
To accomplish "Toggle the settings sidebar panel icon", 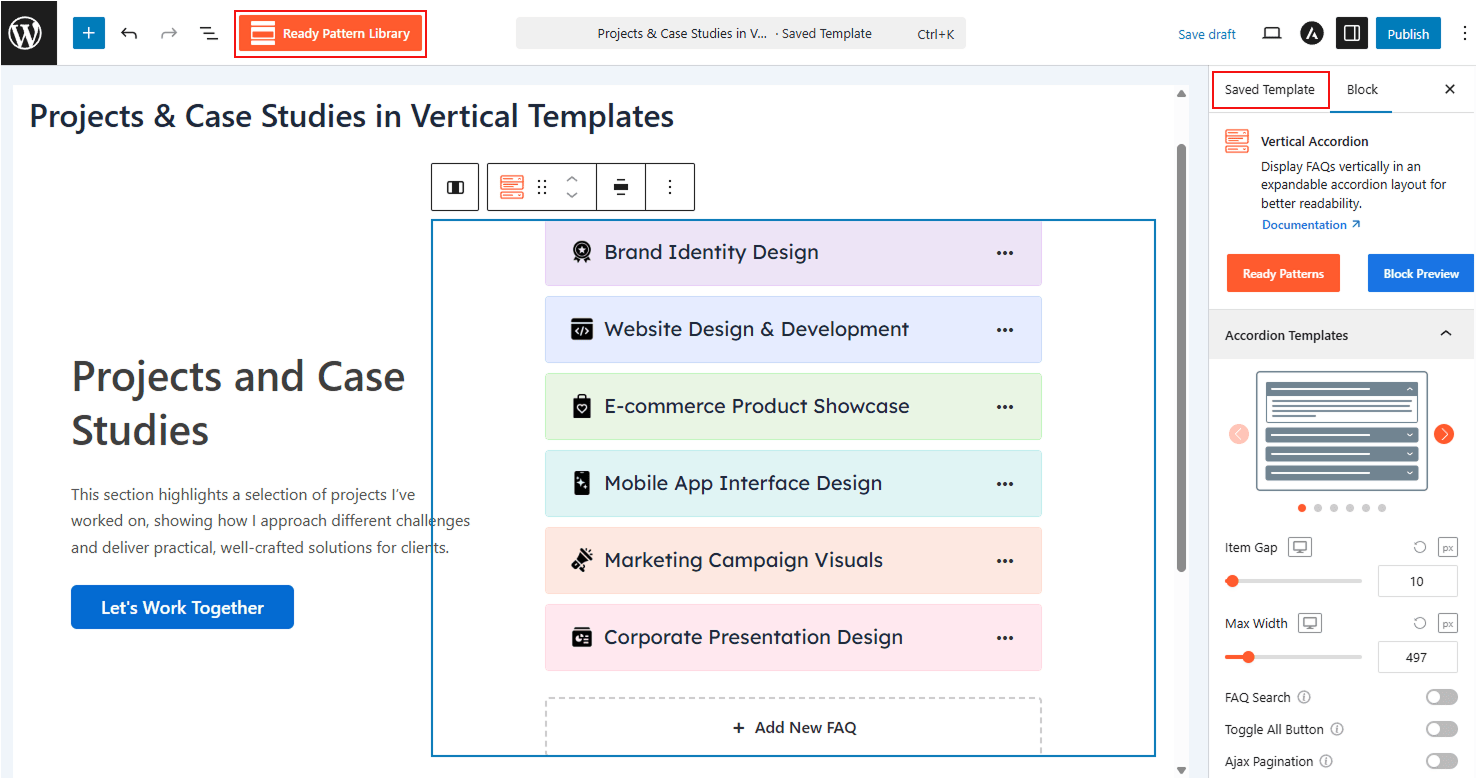I will click(x=1352, y=33).
